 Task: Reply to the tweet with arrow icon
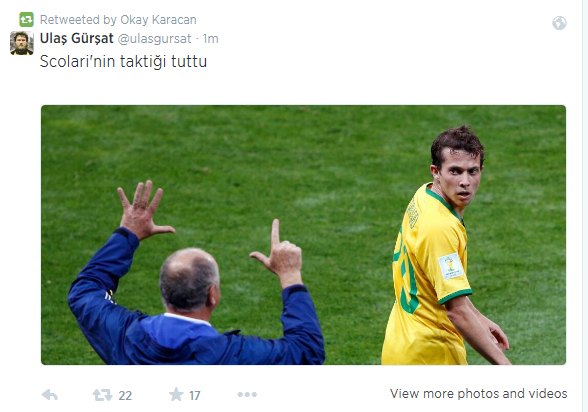click(x=50, y=394)
